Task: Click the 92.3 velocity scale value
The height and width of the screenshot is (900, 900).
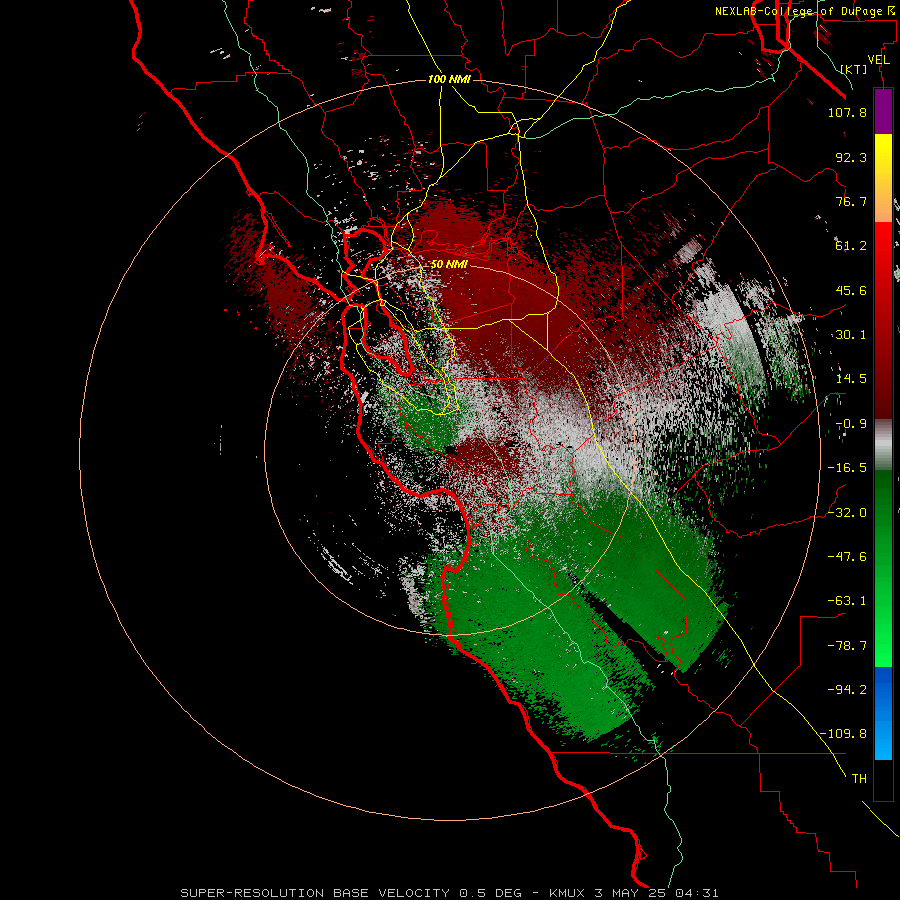Action: click(x=851, y=157)
